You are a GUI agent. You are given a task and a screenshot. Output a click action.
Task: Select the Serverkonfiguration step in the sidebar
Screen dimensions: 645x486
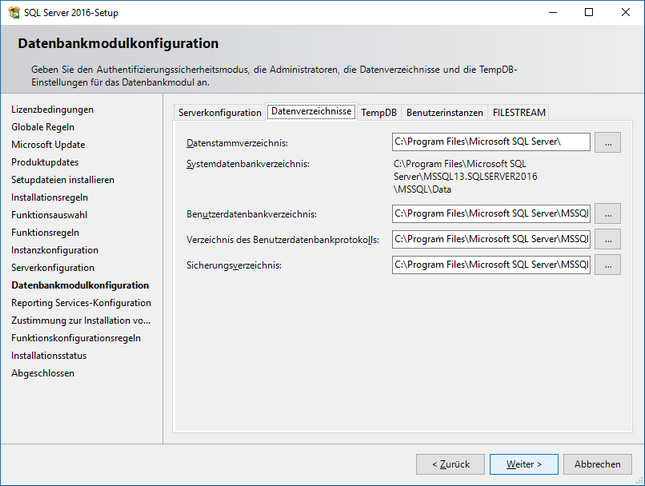tap(53, 267)
